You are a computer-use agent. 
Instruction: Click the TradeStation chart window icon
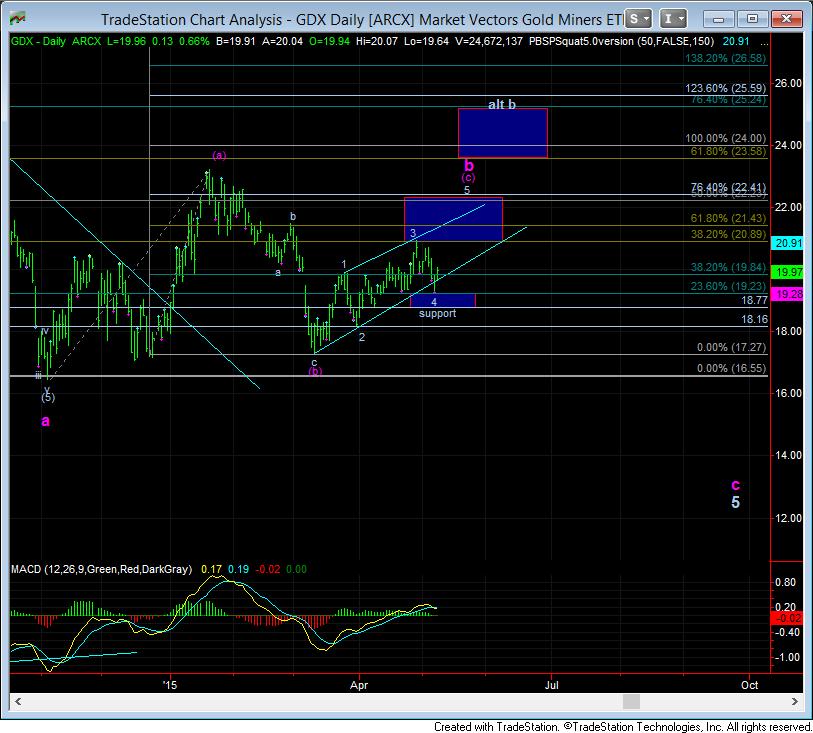click(18, 19)
